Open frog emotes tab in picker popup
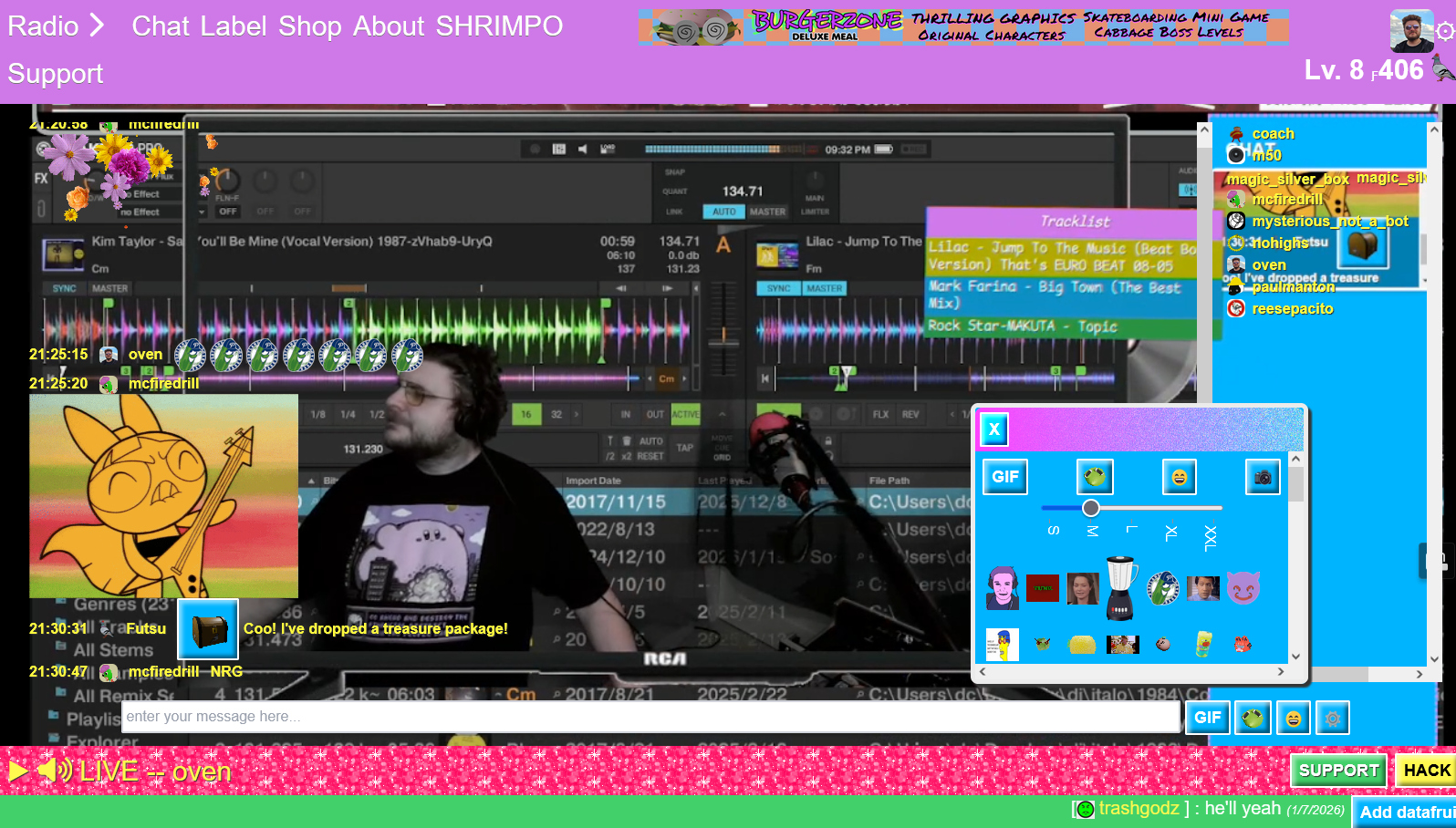 pyautogui.click(x=1094, y=477)
